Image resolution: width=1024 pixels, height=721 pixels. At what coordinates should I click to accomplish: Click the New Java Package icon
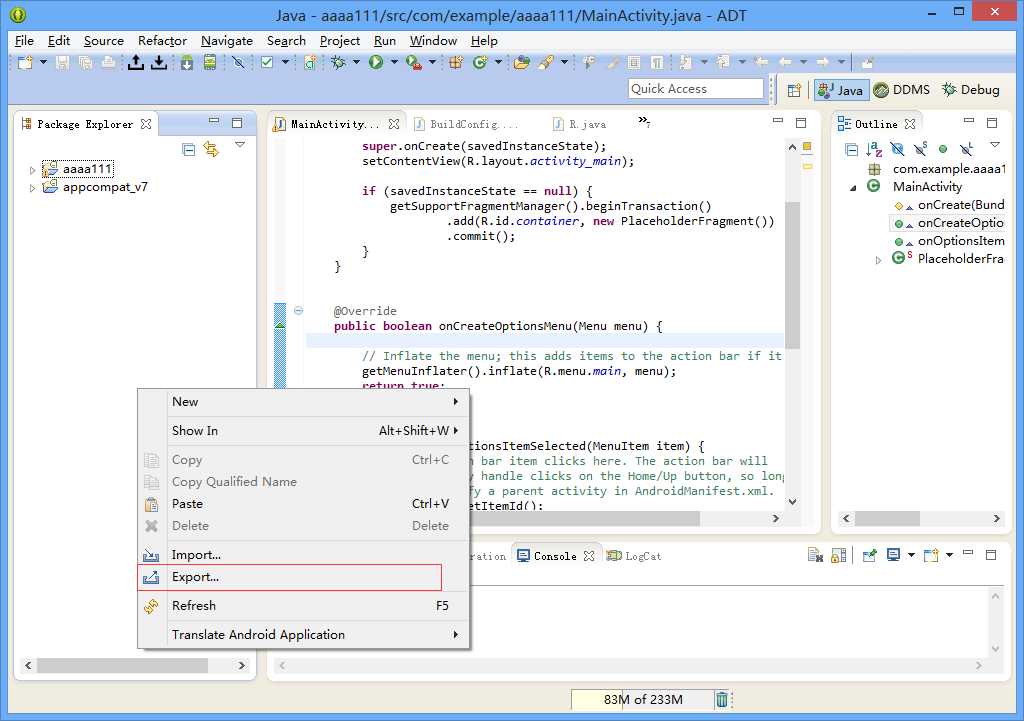coord(456,63)
